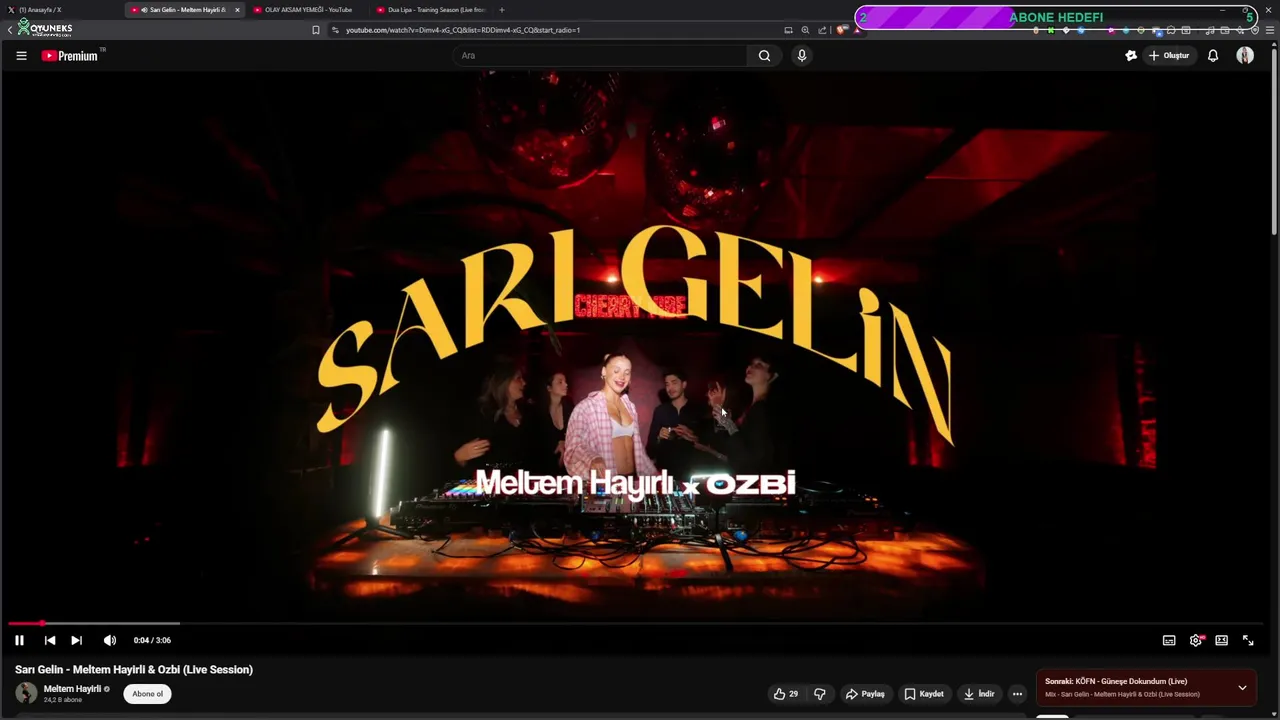Screen dimensions: 1280x720
Task: Open the browser main menu
Action: (1270, 30)
